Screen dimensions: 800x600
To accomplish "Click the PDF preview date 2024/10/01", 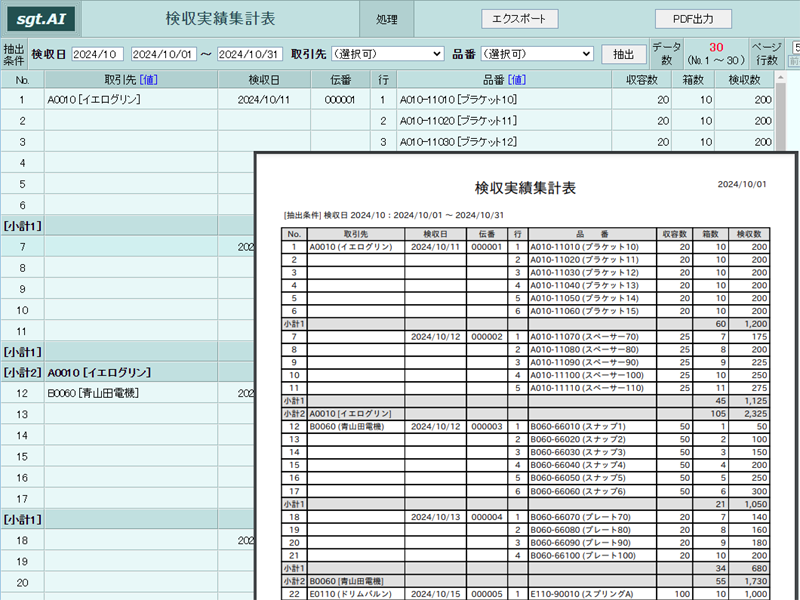I will (x=742, y=184).
